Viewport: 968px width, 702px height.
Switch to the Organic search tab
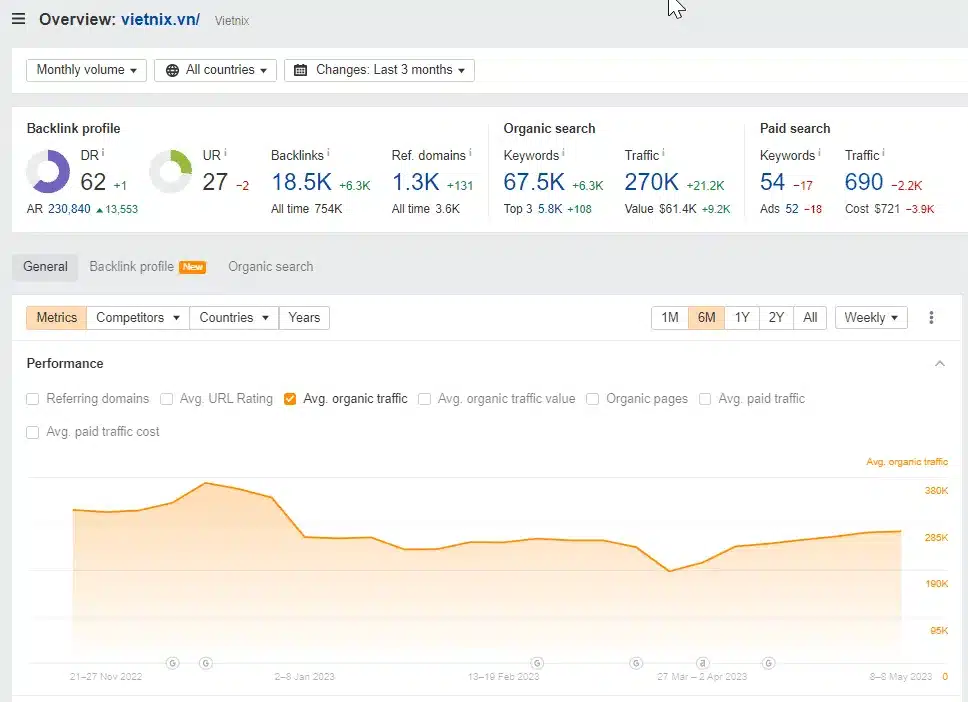(x=270, y=267)
